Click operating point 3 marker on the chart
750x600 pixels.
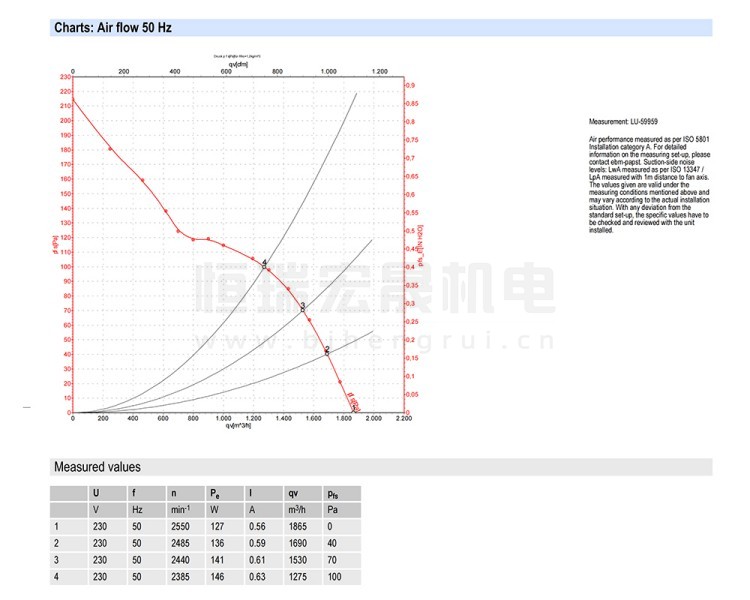[x=303, y=310]
